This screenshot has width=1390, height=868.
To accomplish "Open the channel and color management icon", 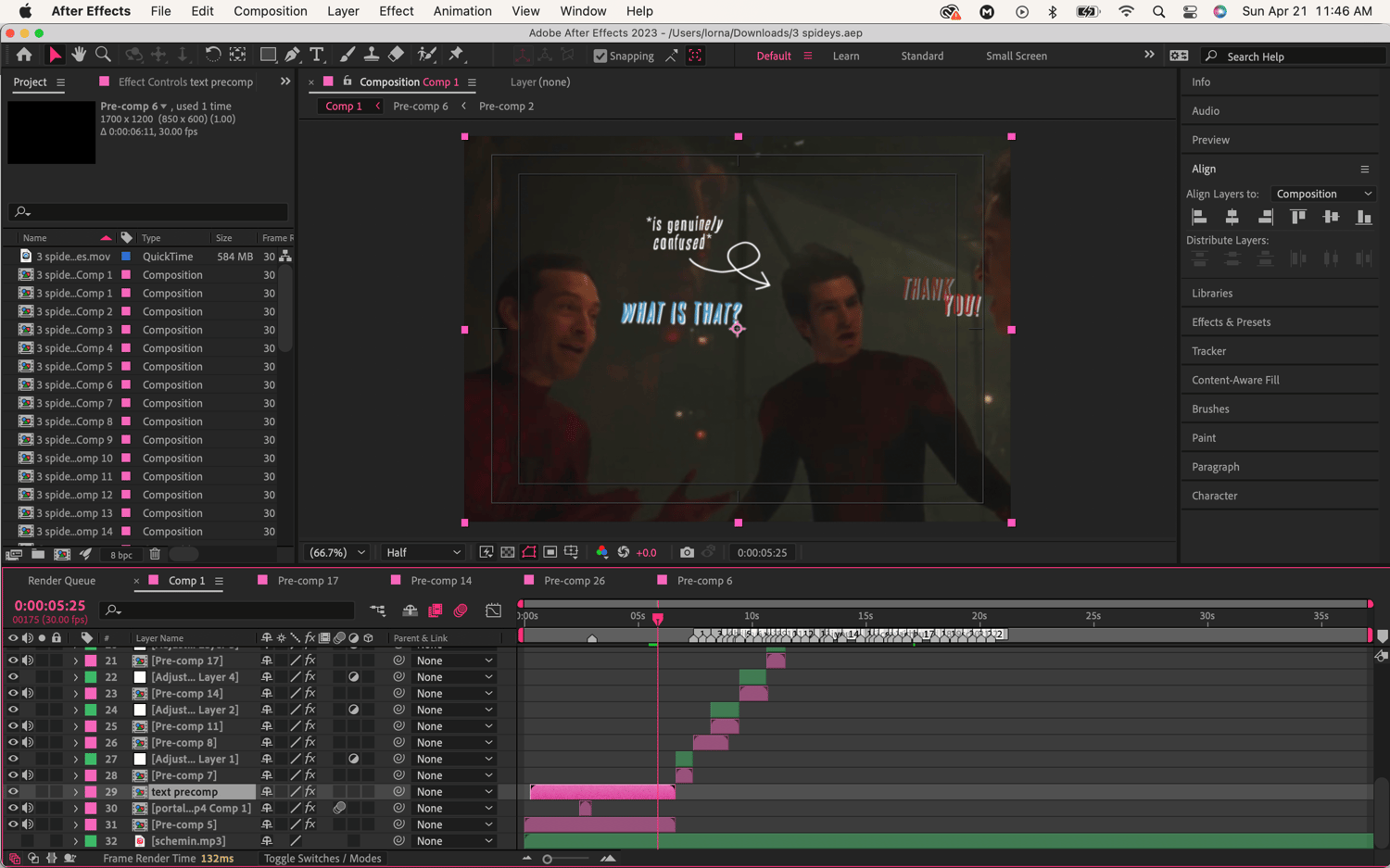I will point(602,552).
